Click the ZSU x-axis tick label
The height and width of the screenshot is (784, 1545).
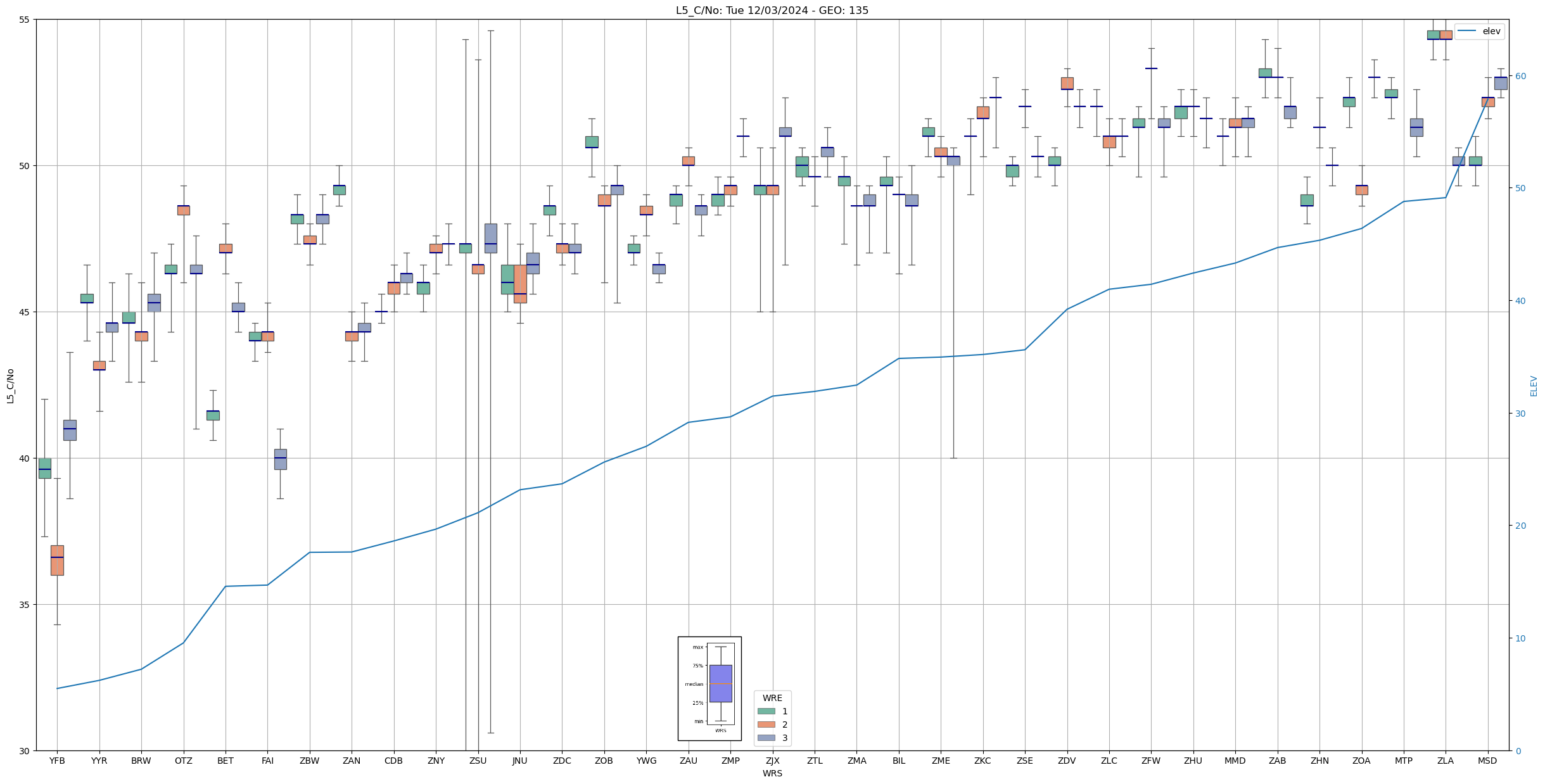tap(478, 761)
